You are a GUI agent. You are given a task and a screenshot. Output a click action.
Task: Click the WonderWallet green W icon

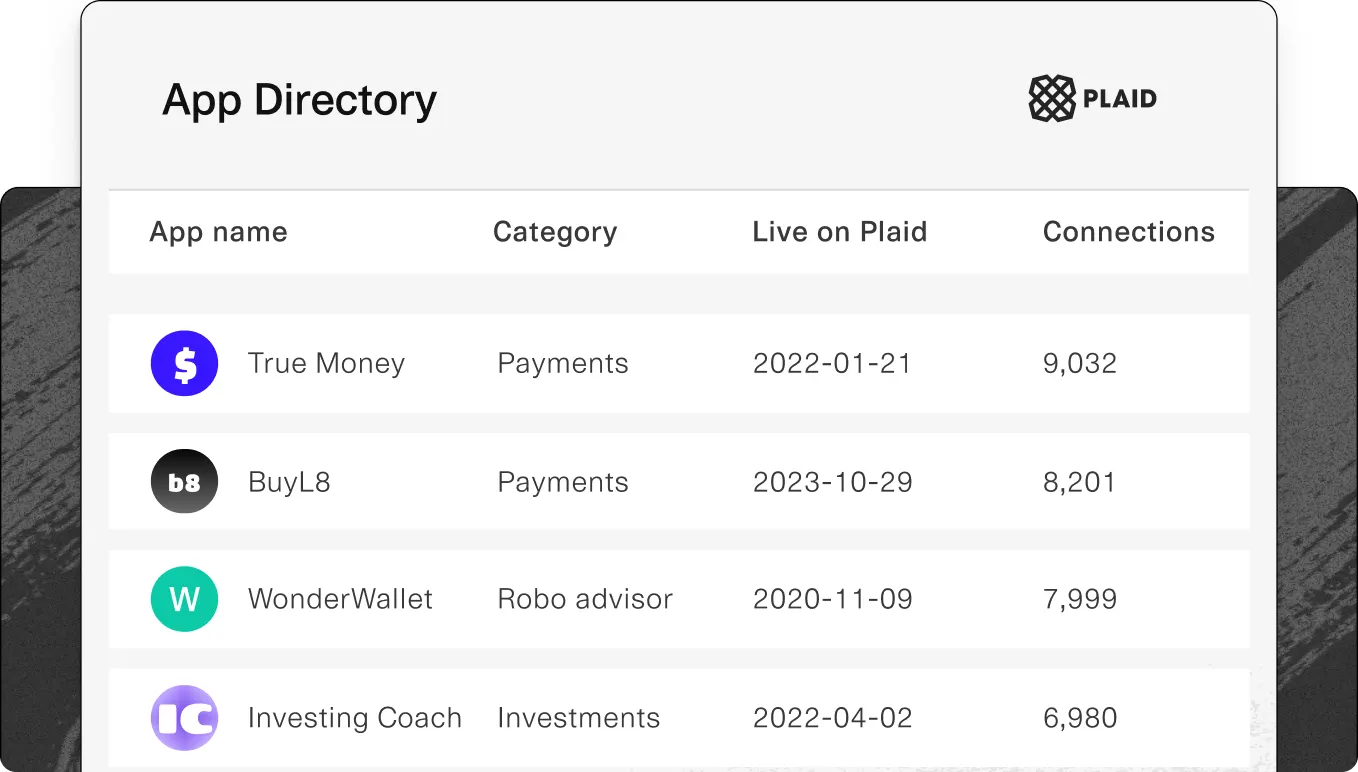click(x=184, y=599)
